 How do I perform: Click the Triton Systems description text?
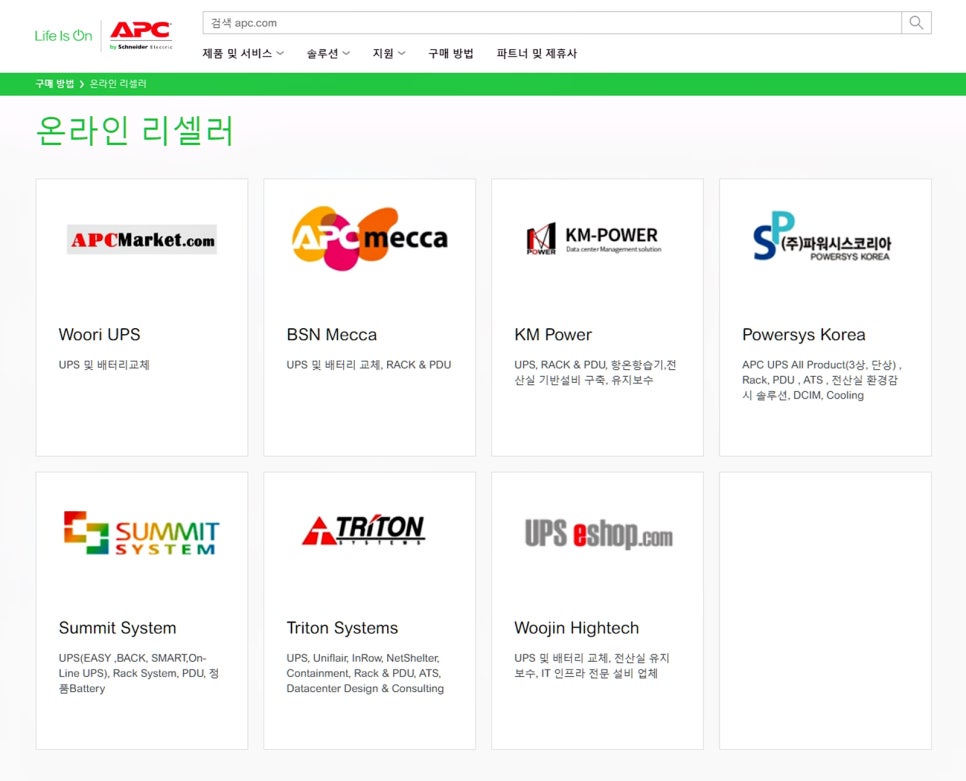point(365,673)
